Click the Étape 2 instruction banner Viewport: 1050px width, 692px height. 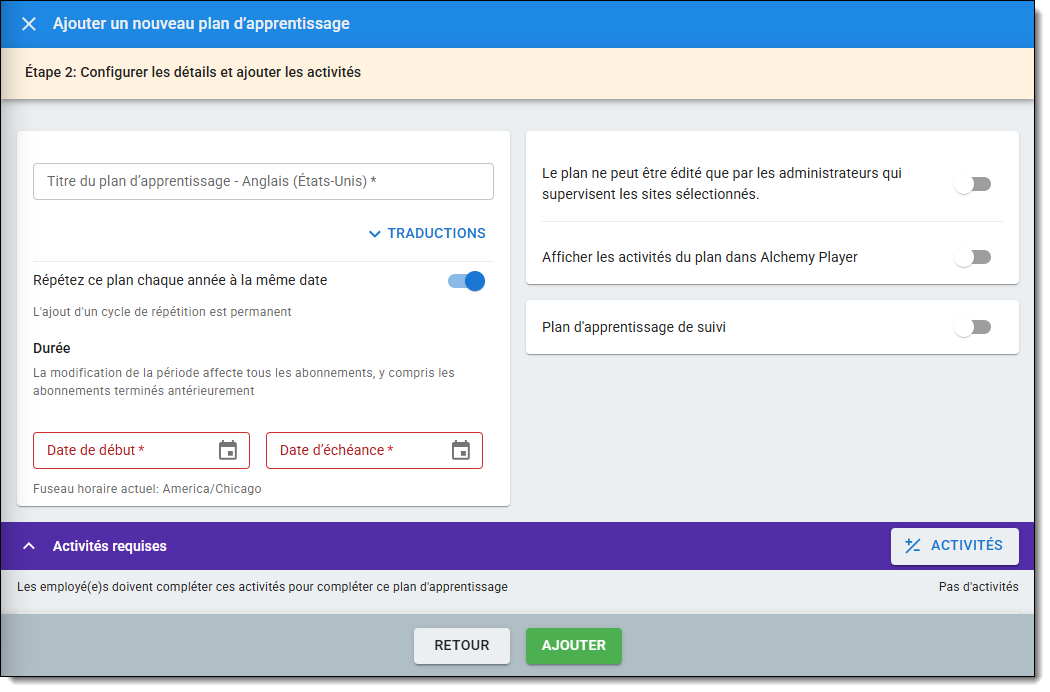pyautogui.click(x=193, y=72)
